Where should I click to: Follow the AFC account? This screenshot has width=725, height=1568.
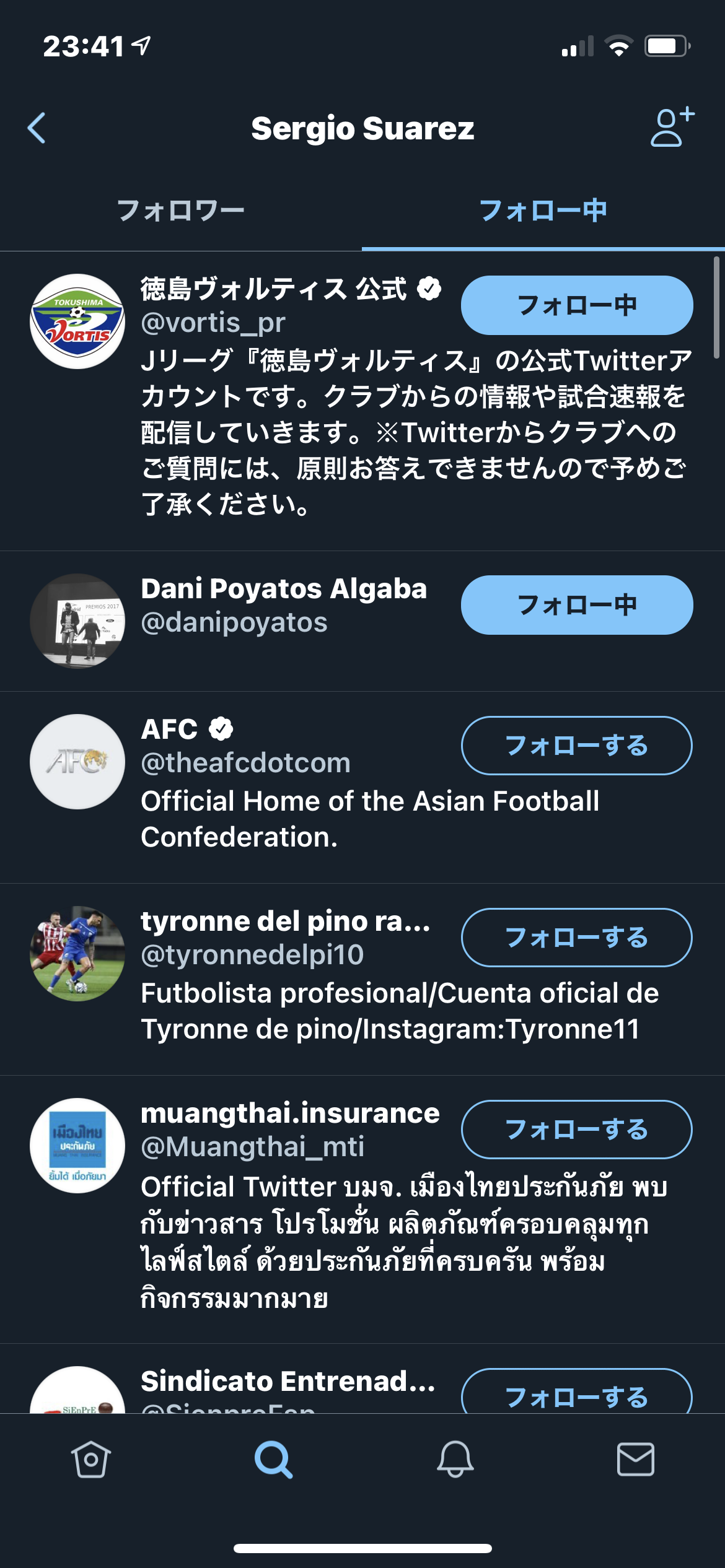(x=576, y=746)
